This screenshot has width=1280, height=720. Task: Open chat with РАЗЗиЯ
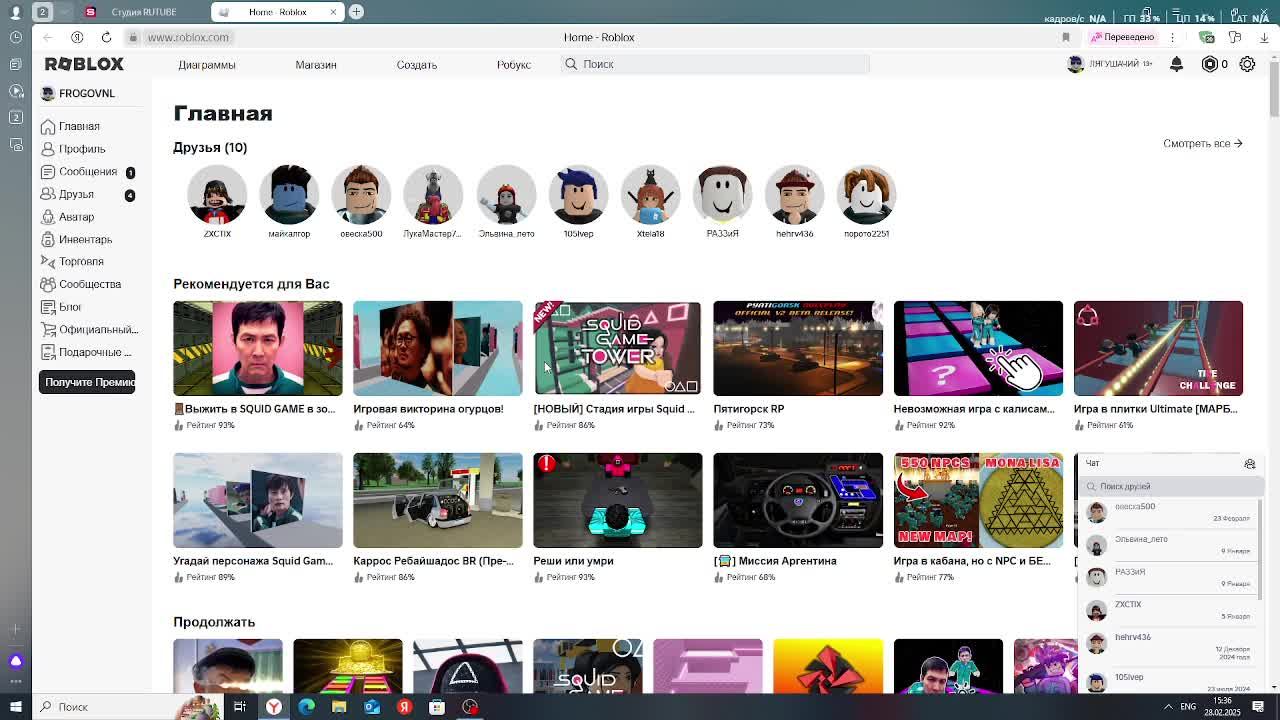(1168, 577)
